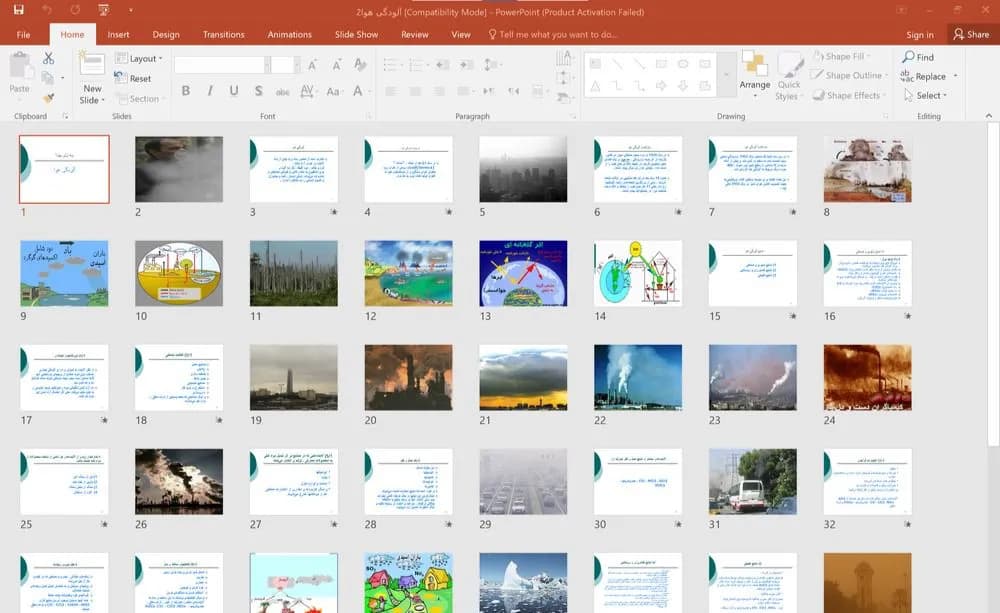Open the Select dropdown in Editing
This screenshot has height=613, width=1000.
coord(926,95)
